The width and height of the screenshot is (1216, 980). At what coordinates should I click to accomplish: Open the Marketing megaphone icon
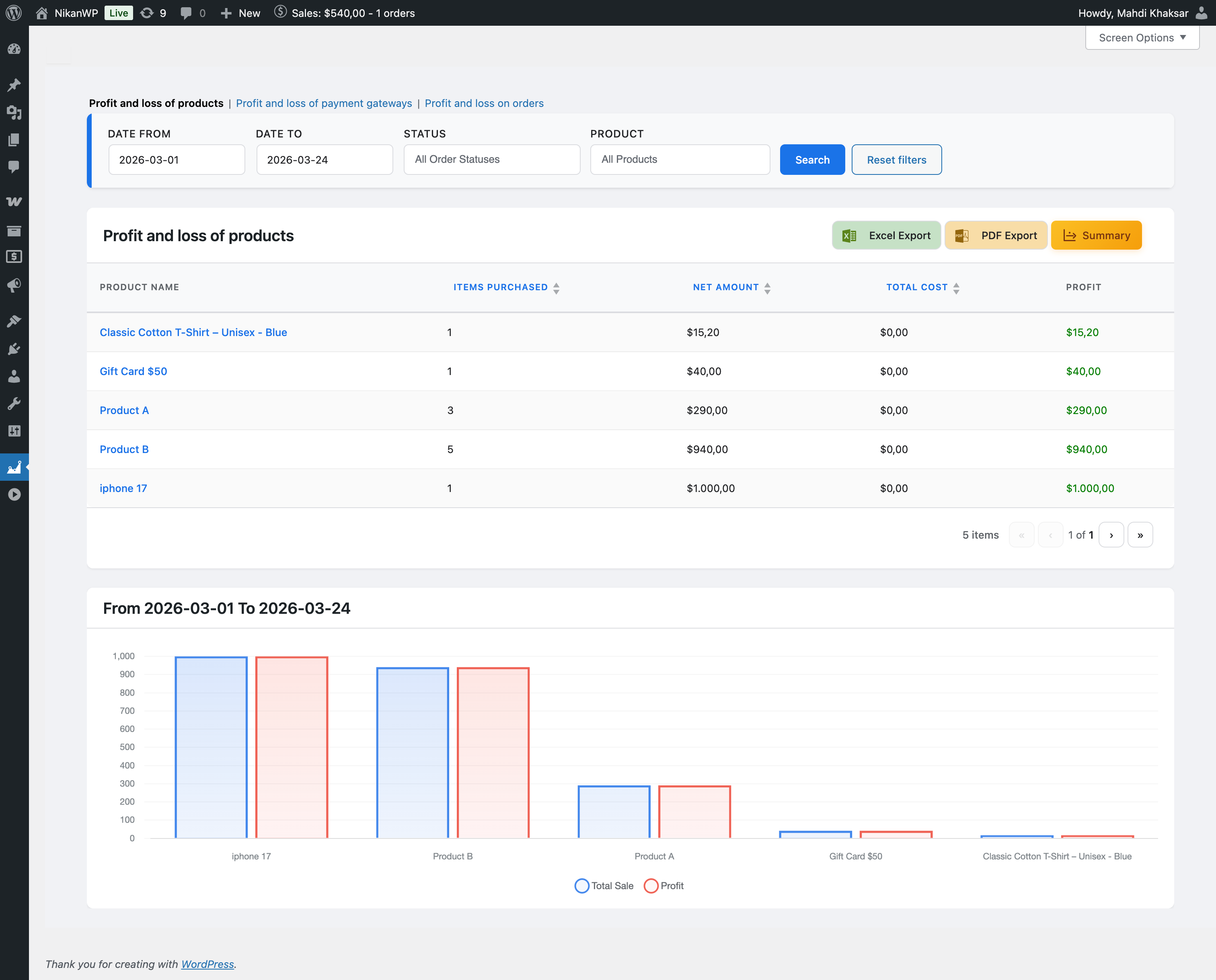14,285
